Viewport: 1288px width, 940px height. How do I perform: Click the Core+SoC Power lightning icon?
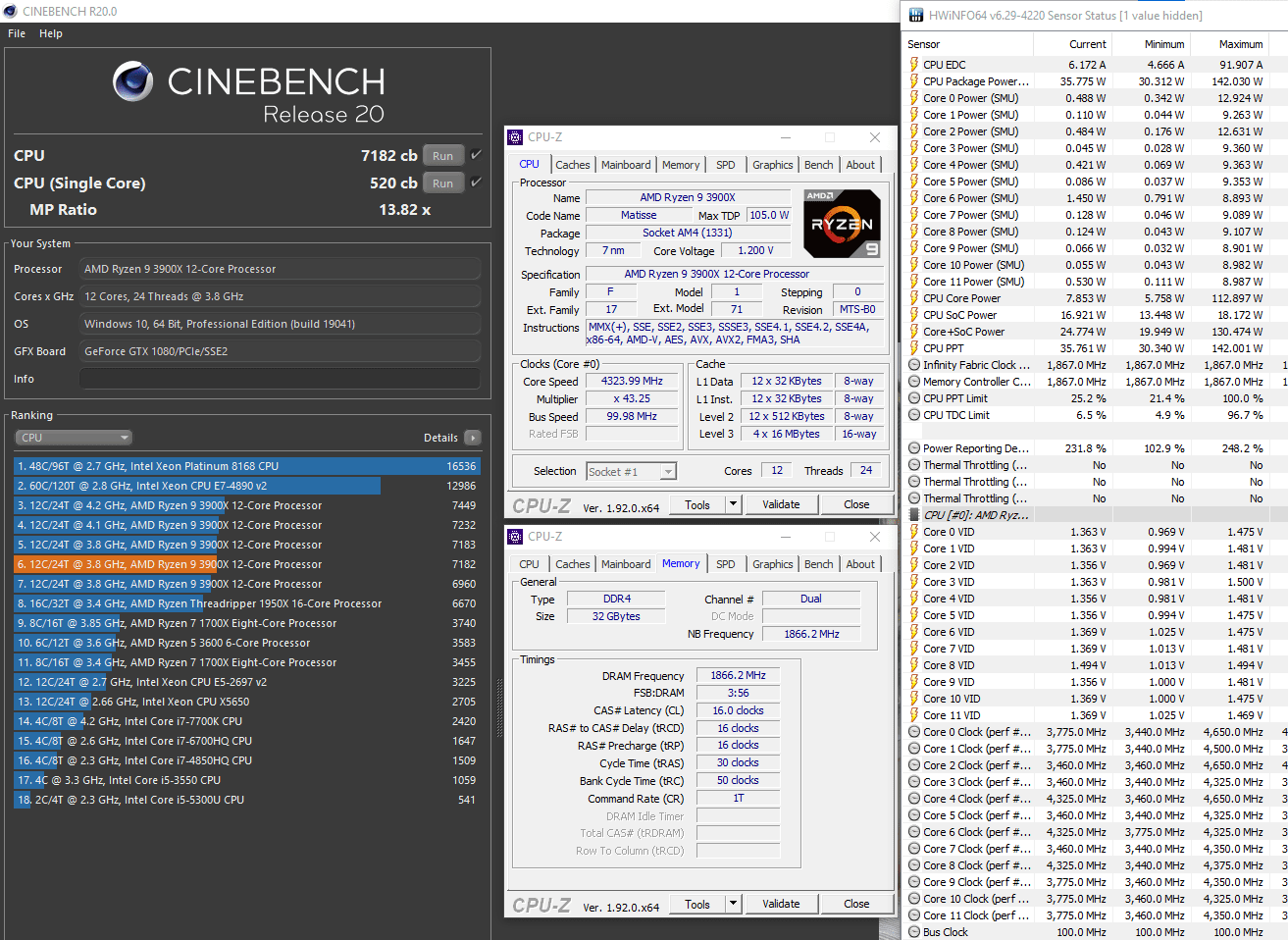(914, 332)
